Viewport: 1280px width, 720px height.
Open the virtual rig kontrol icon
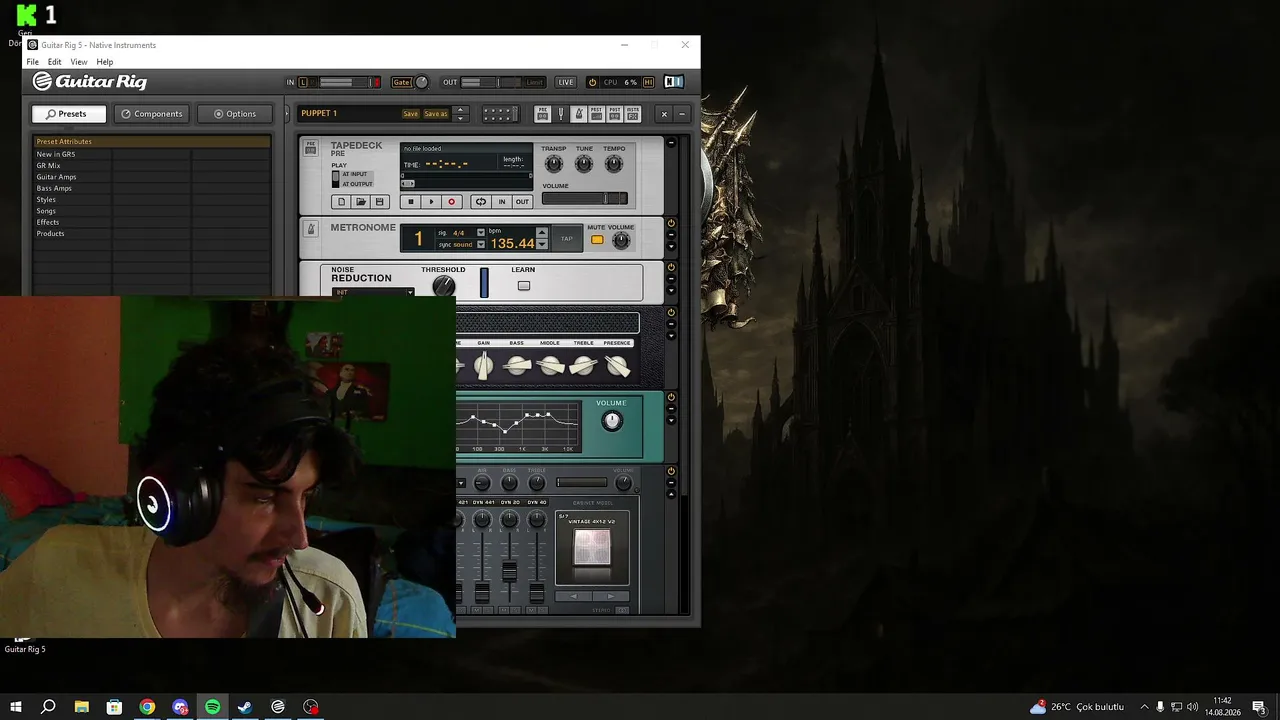click(500, 114)
